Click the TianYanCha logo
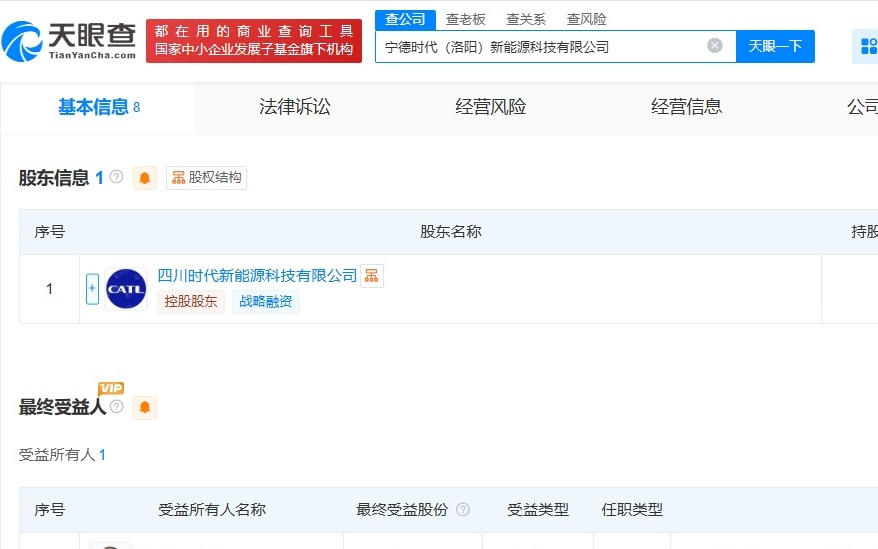The width and height of the screenshot is (878, 549). [68, 40]
